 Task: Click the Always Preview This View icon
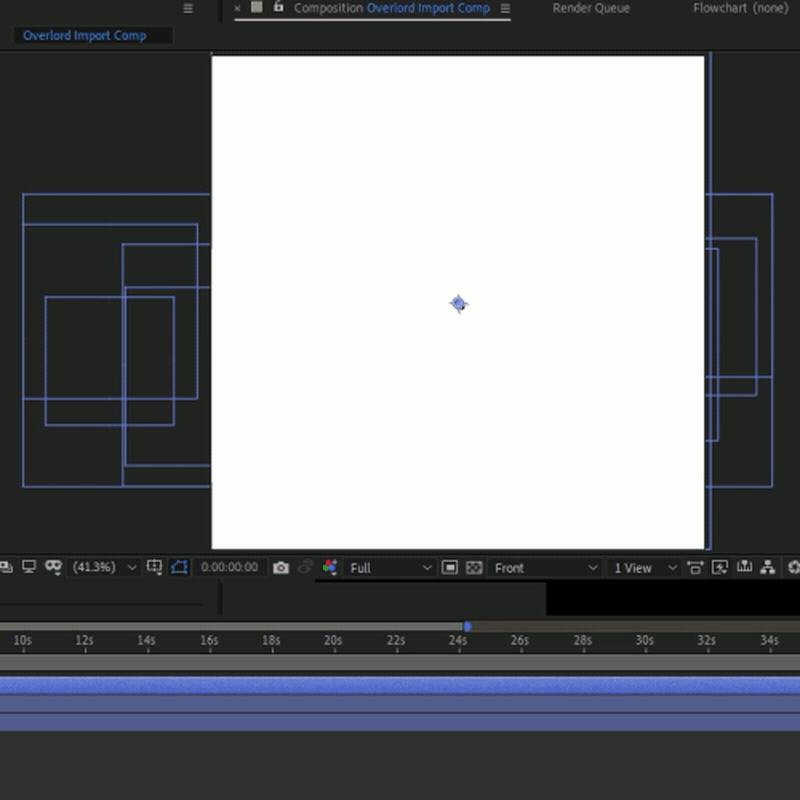pyautogui.click(x=6, y=567)
